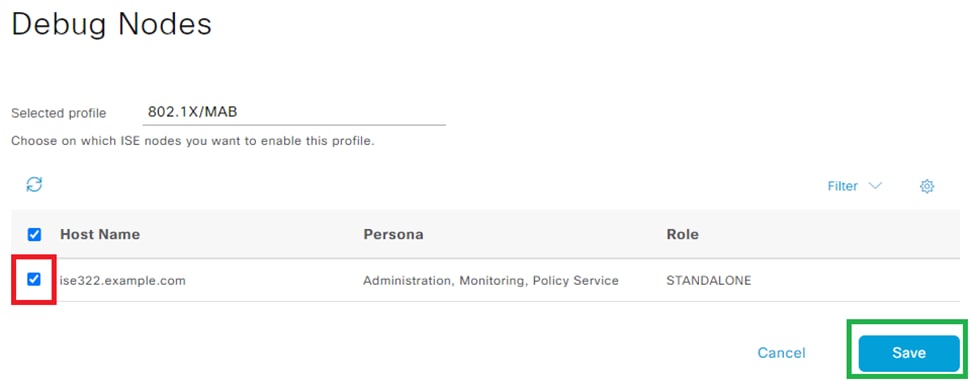Screen dimensions: 973x381
Task: Uncheck the ise322.example.com node checkbox
Action: (x=34, y=280)
